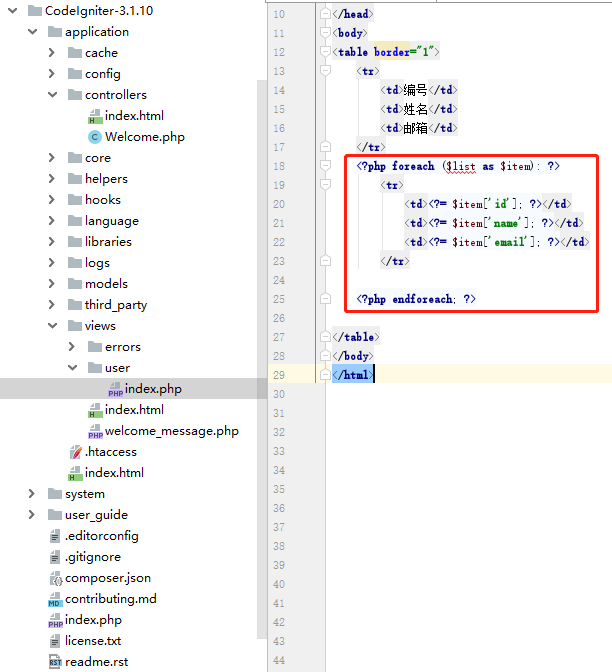Viewport: 612px width, 672px height.
Task: Expand the cache folder
Action: (x=52, y=52)
